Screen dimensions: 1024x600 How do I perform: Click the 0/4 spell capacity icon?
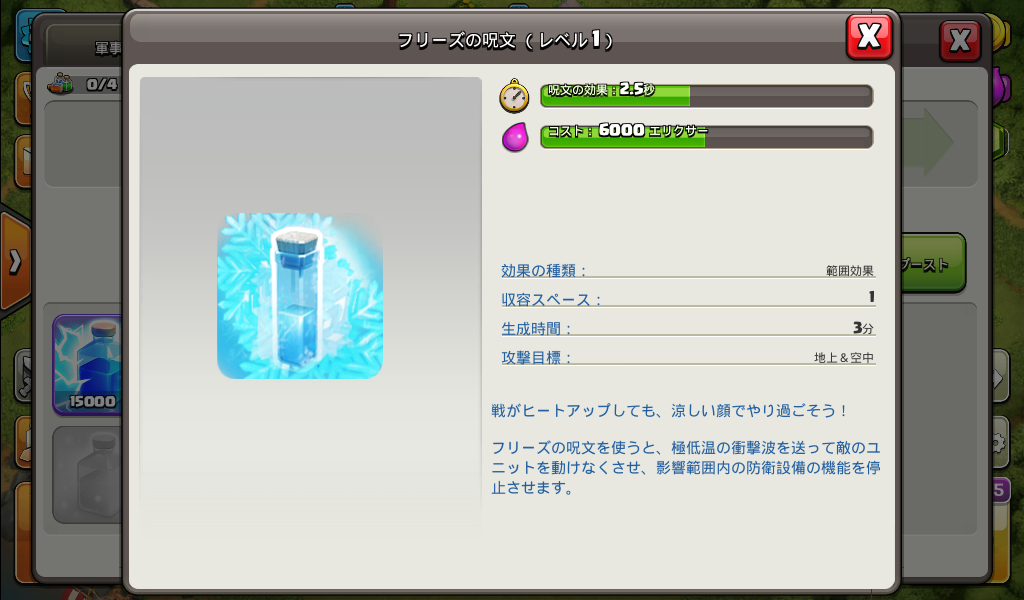[61, 84]
